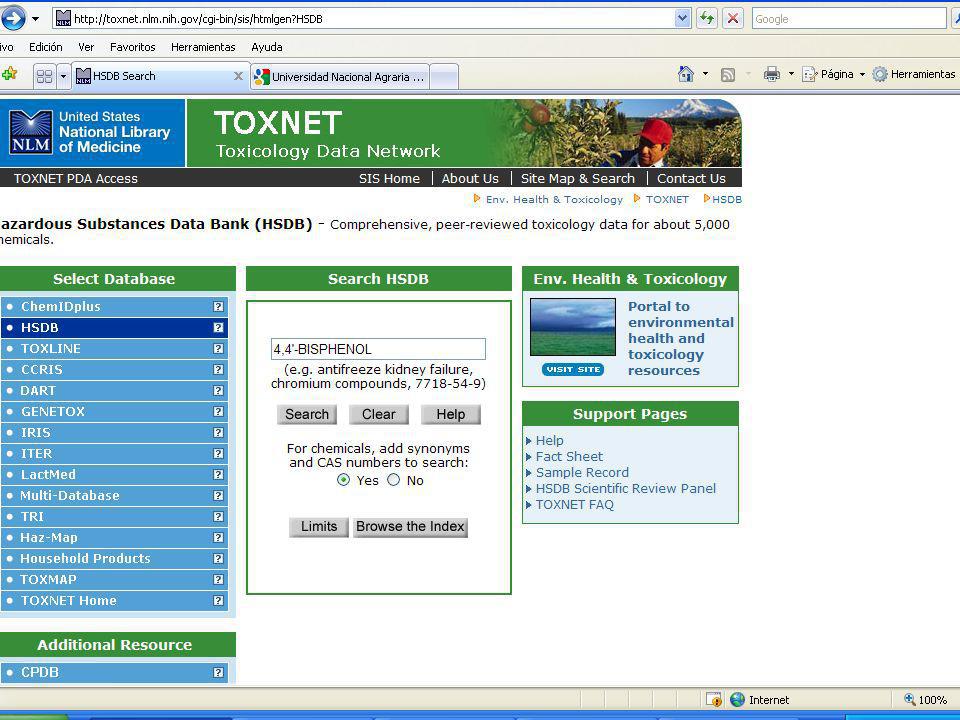960x720 pixels.
Task: Open the About Us page
Action: pyautogui.click(x=470, y=179)
